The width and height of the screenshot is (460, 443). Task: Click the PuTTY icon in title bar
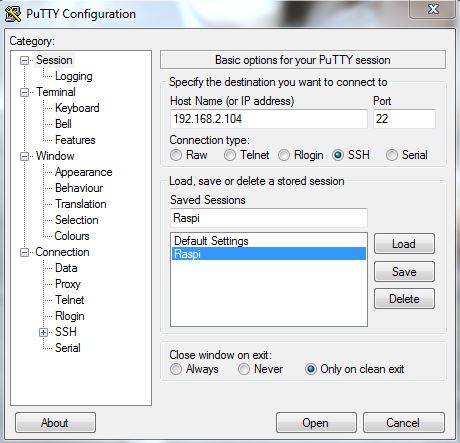point(13,14)
